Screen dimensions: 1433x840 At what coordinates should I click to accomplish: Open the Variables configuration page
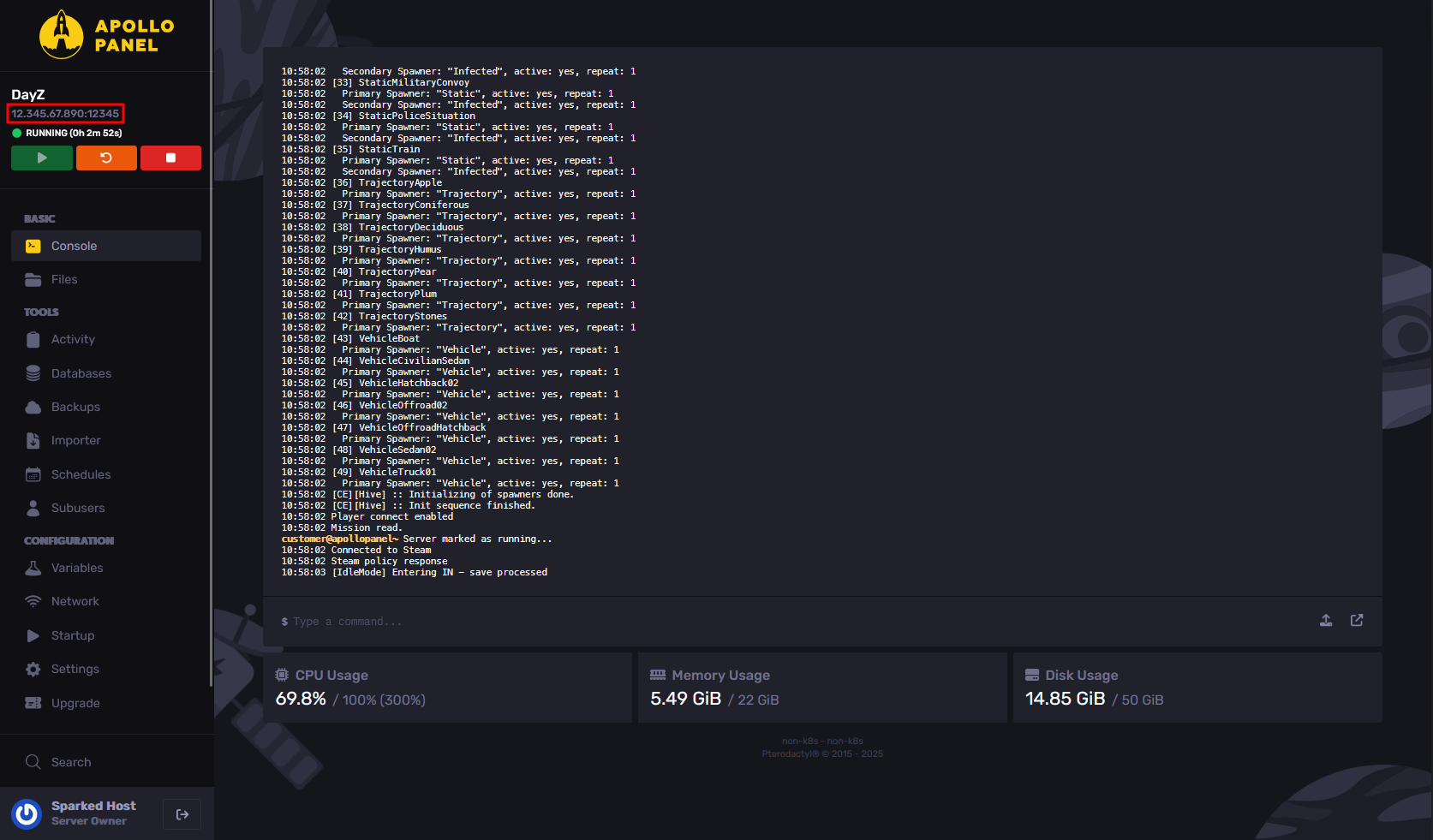(106, 568)
